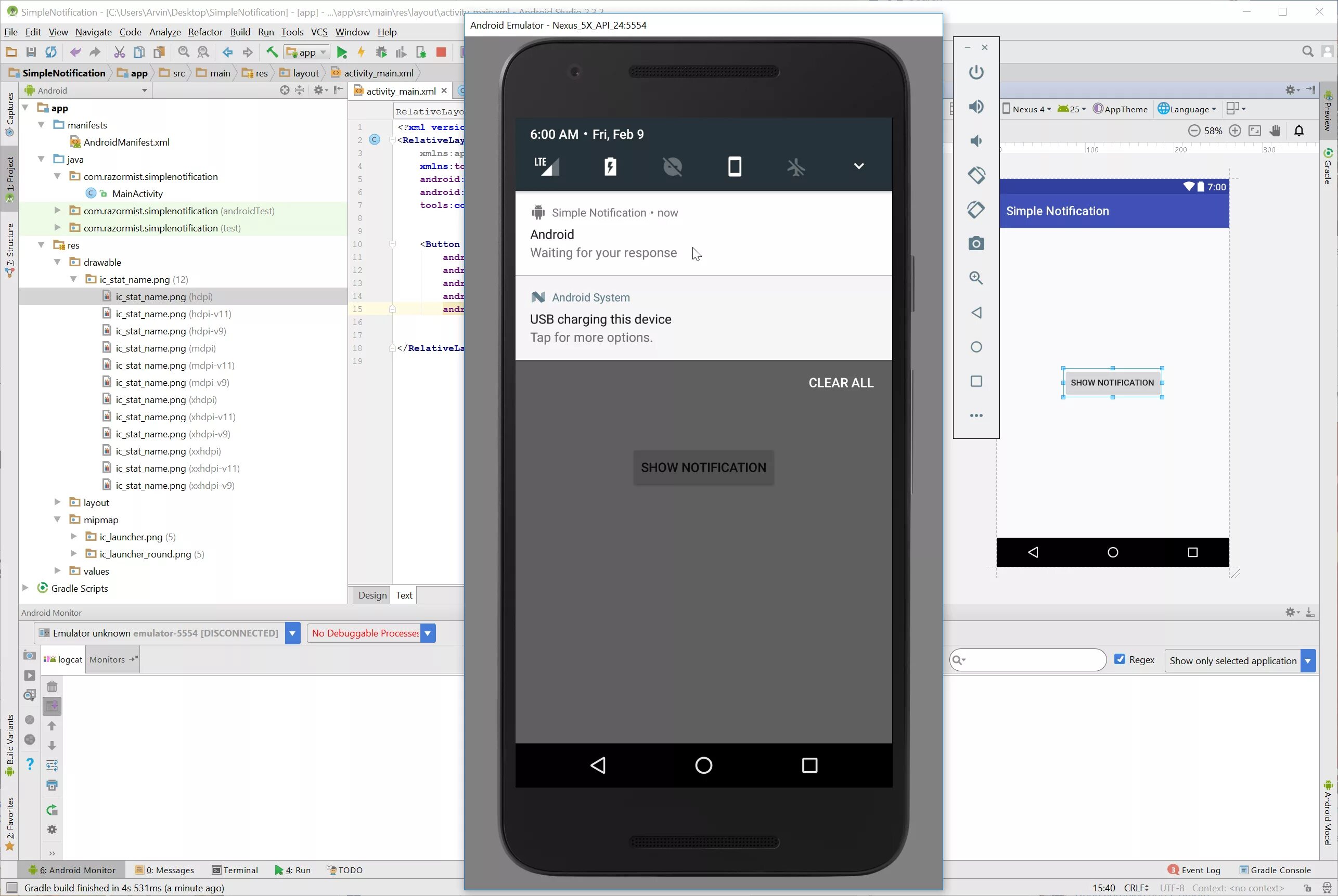Open emulator extended controls ellipsis
Viewport: 1338px width, 896px height.
tap(976, 415)
